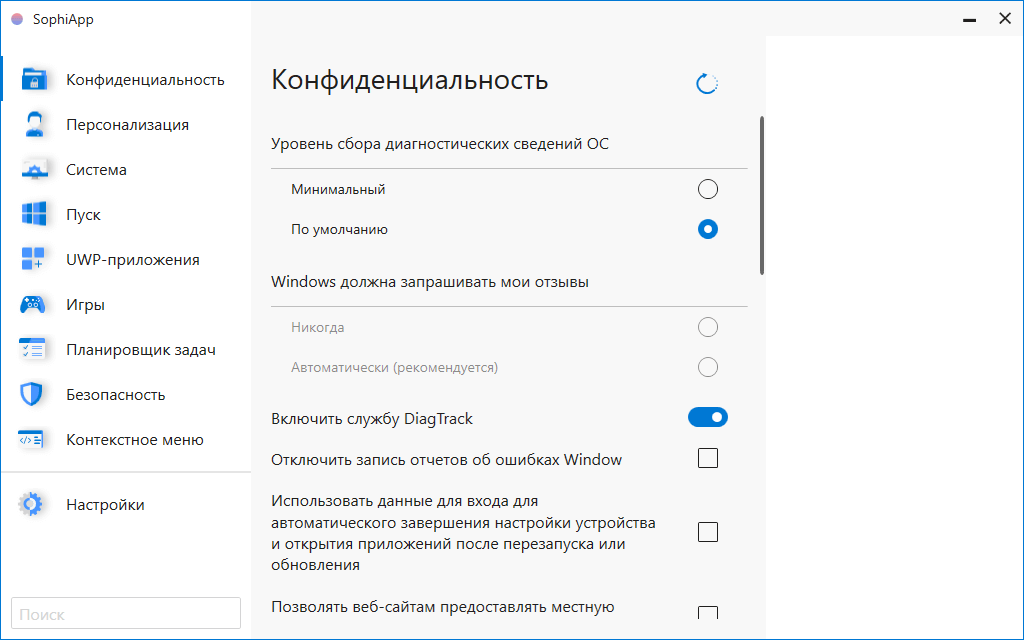Open the UWP-приложения icon
The width and height of the screenshot is (1024, 640).
[33, 259]
